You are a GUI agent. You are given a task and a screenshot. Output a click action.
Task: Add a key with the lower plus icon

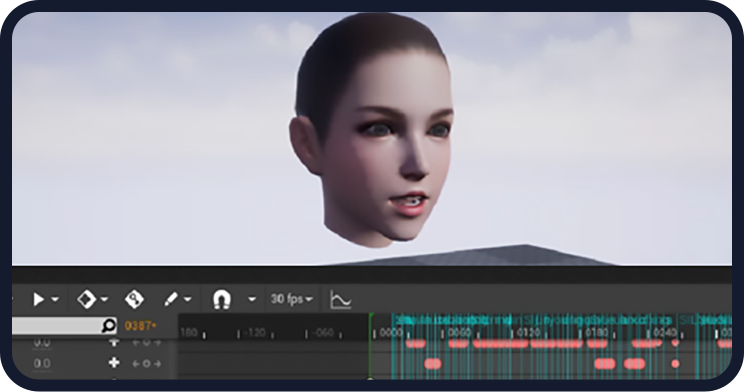click(x=114, y=363)
